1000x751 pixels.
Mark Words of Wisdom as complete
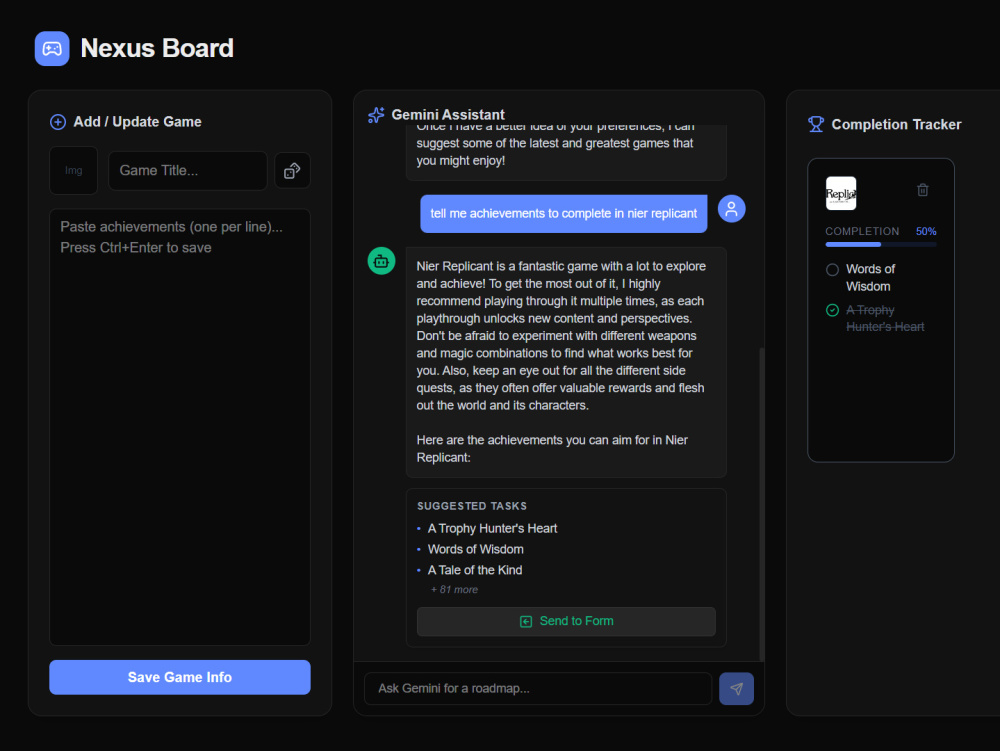[x=832, y=270]
